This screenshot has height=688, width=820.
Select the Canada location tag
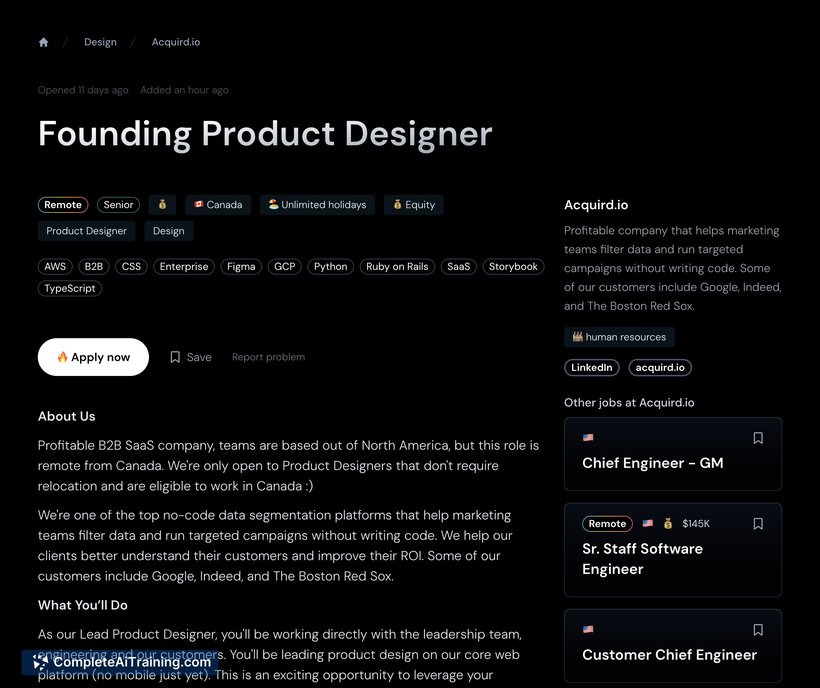tap(218, 205)
